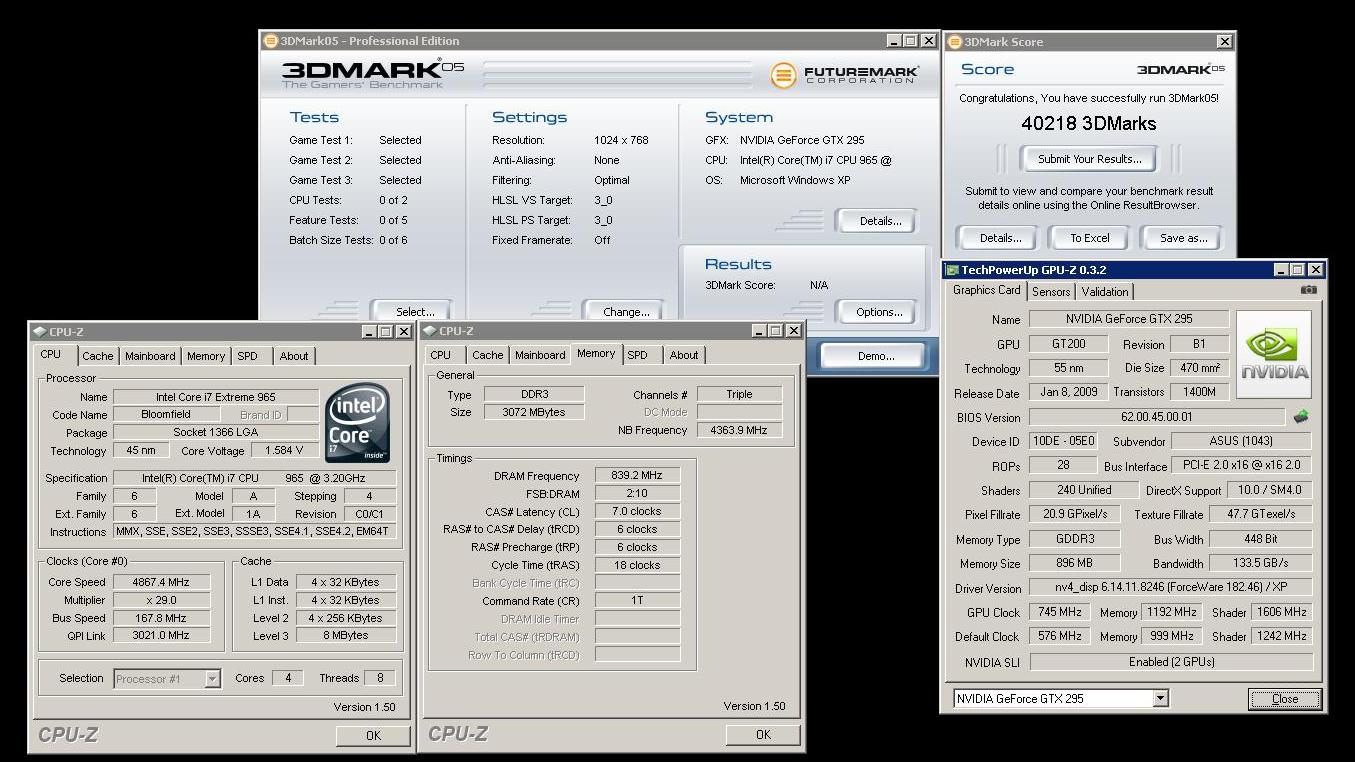Select the CPU tab in left CPU-Z window

pos(51,354)
